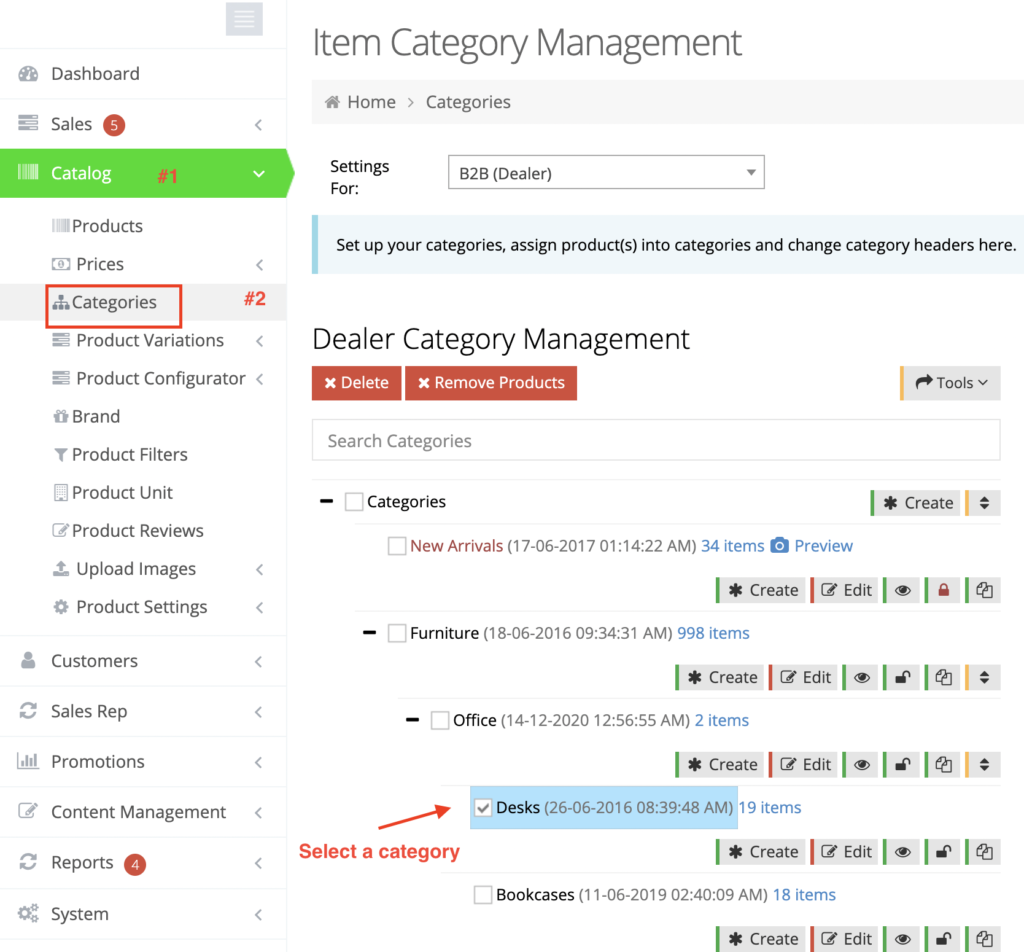Click the red lock icon for New Arrivals

(942, 590)
